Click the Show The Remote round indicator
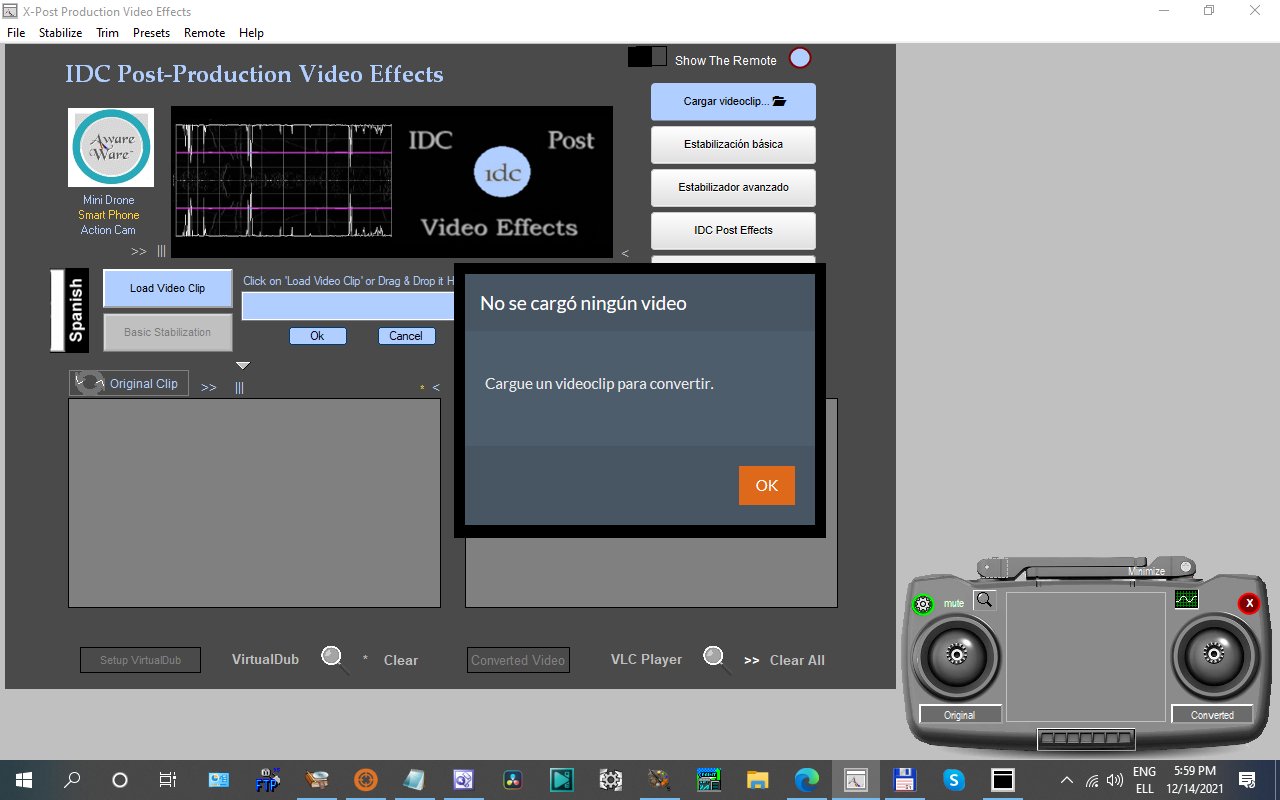Viewport: 1280px width, 800px height. click(800, 58)
